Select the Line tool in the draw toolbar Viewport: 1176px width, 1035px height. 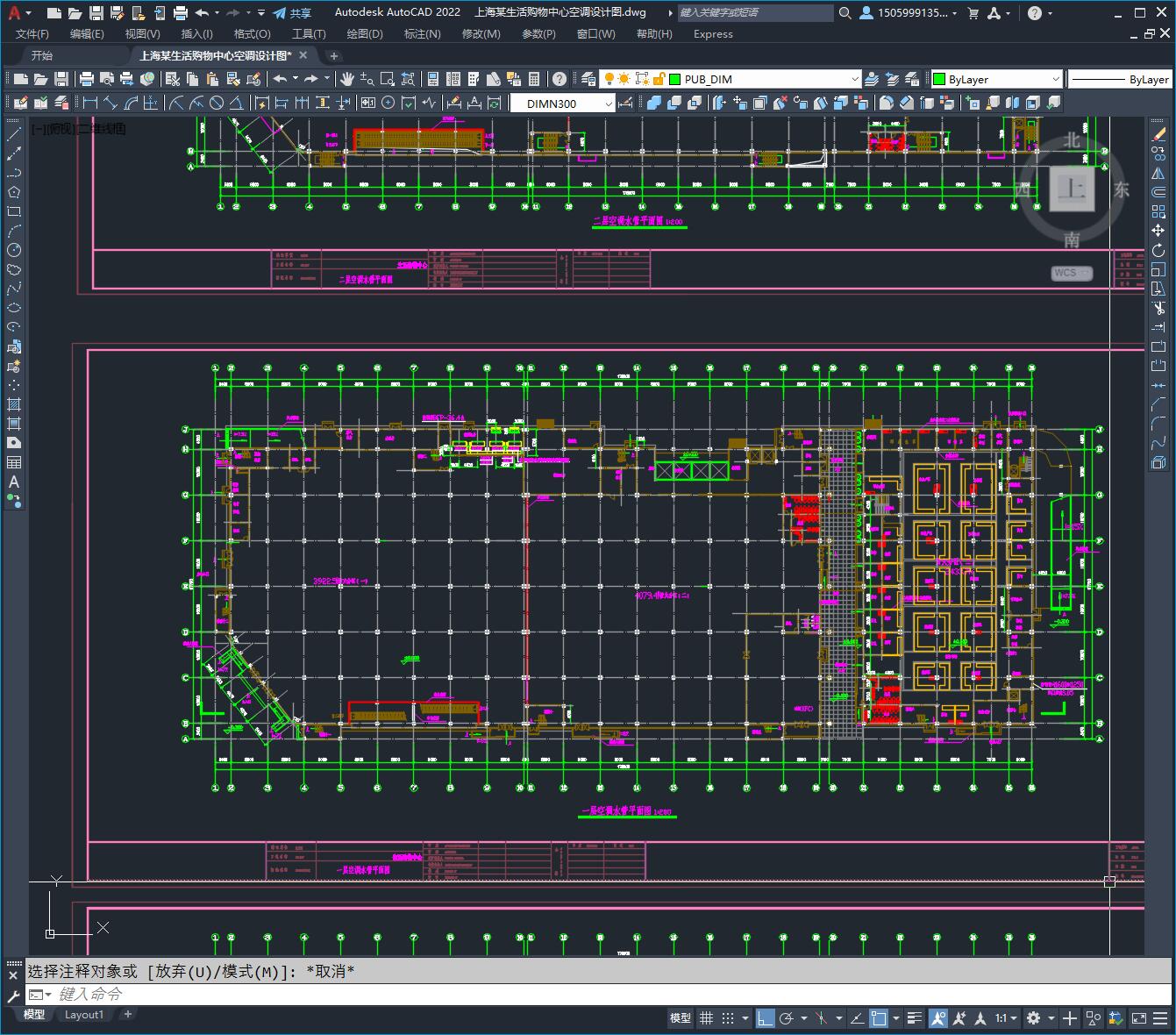click(14, 134)
